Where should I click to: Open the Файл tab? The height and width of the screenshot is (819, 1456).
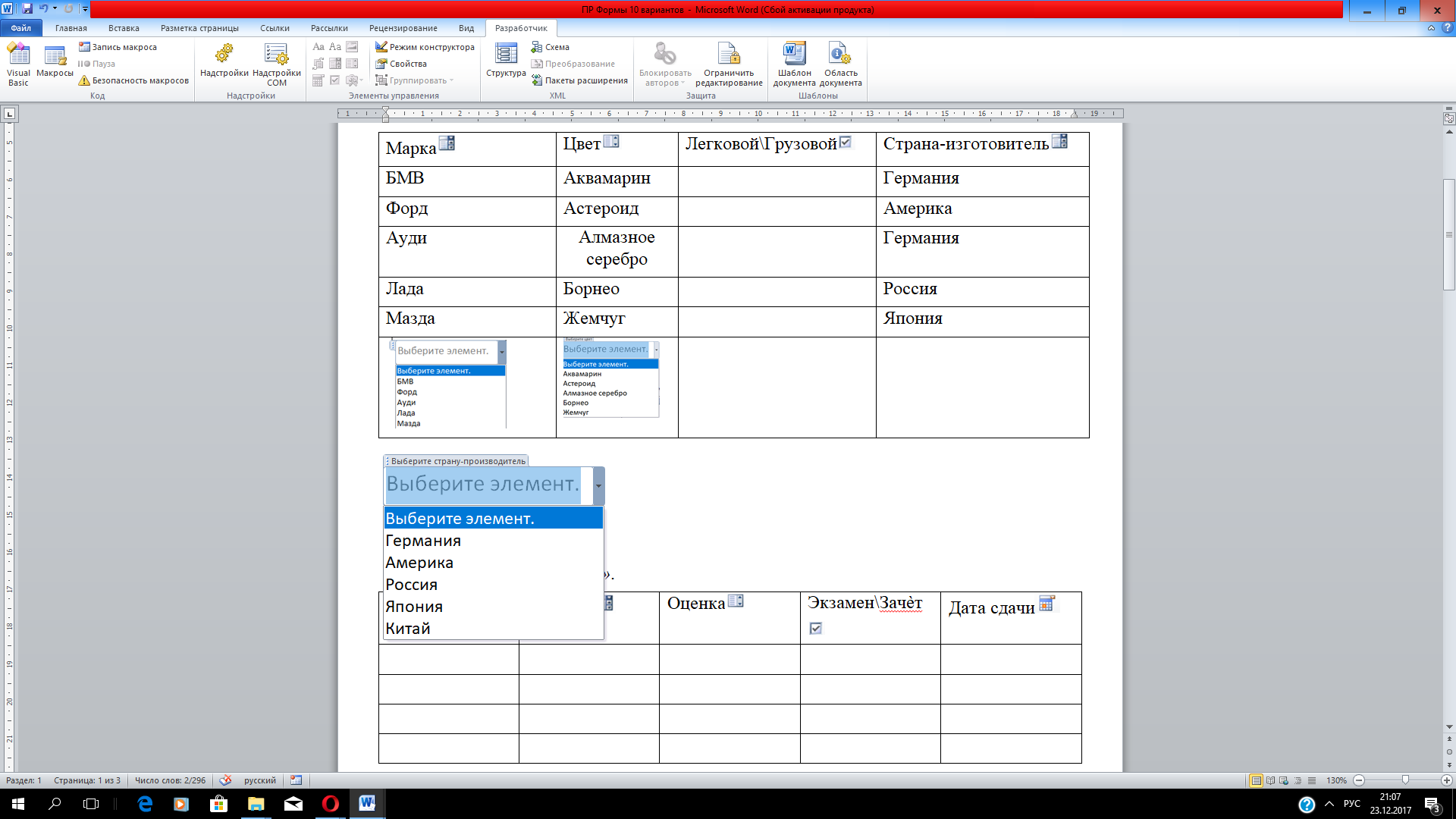coord(21,28)
